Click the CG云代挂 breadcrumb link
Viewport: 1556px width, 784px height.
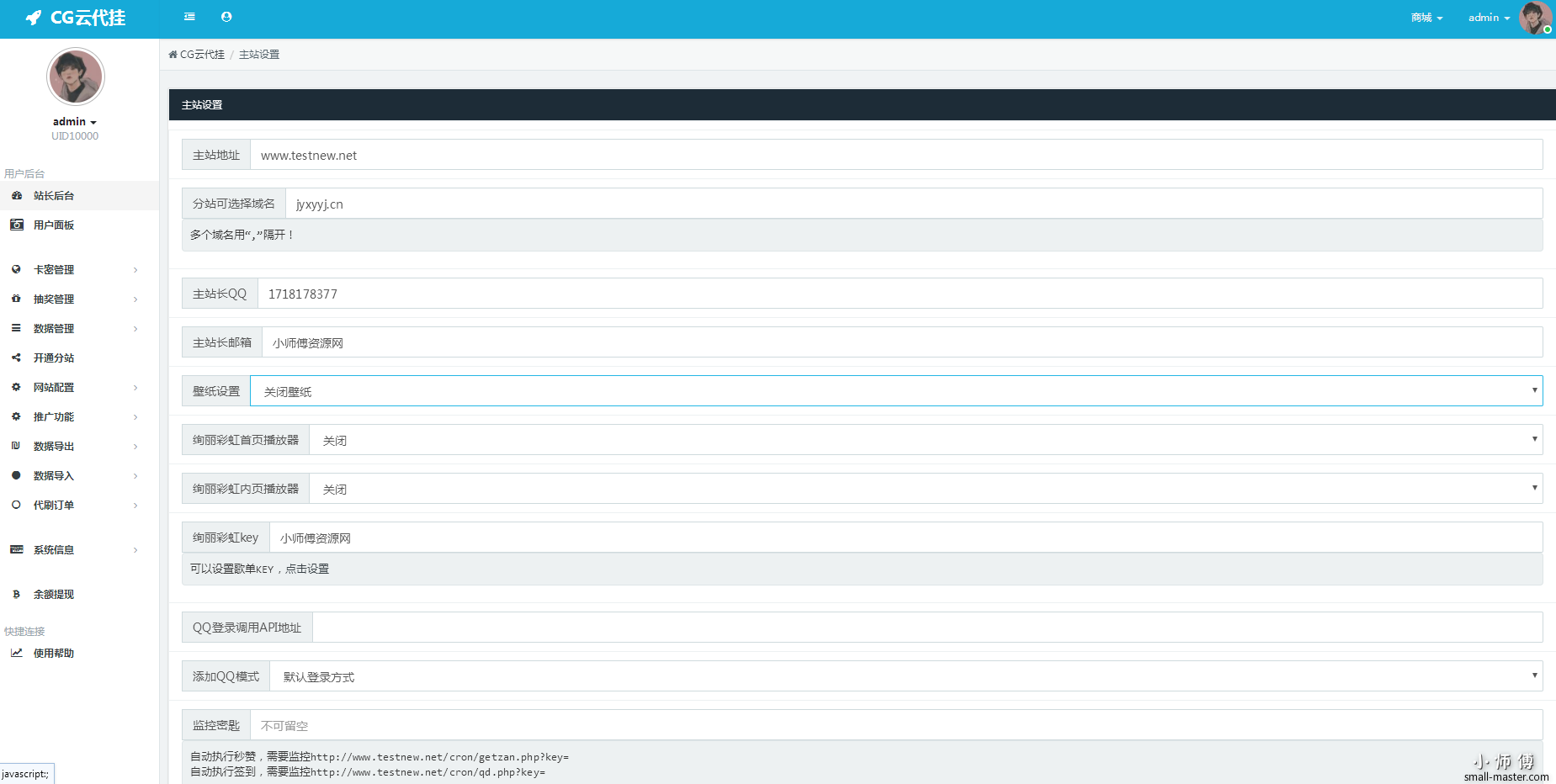(202, 55)
